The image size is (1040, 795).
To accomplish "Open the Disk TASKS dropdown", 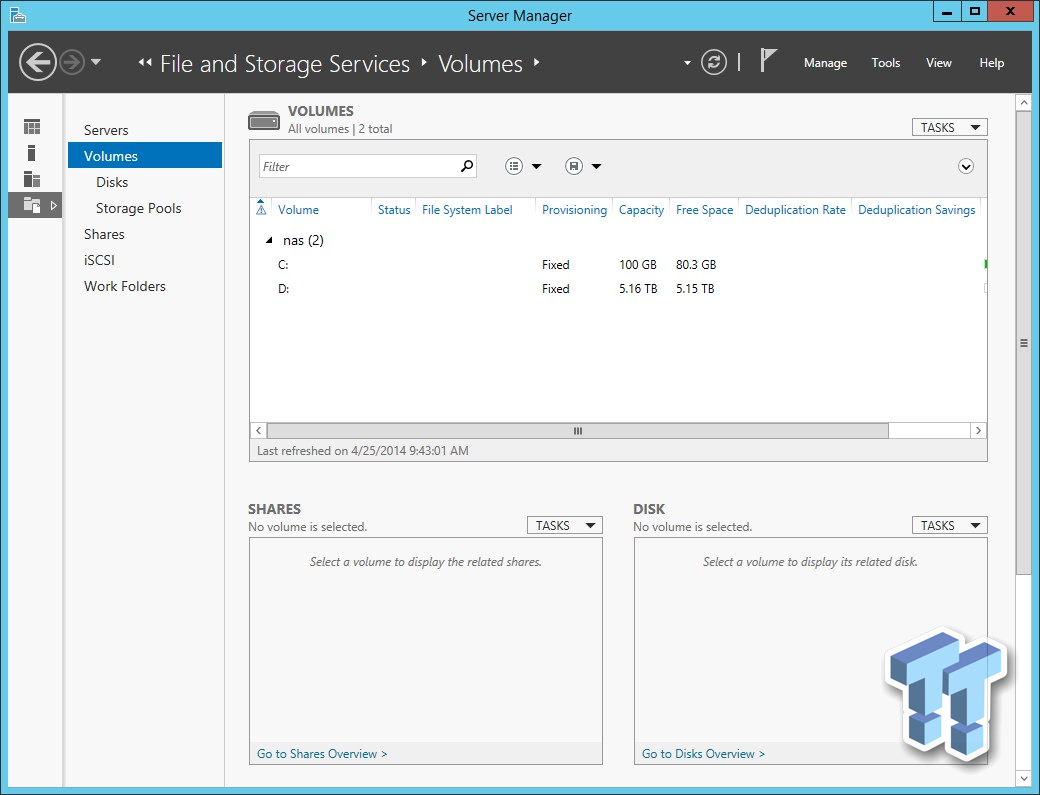I will pos(949,525).
